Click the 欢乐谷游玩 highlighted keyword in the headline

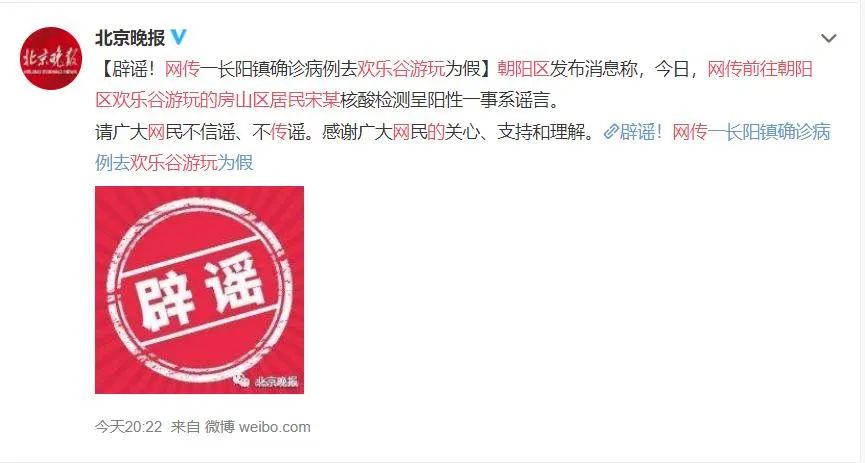tap(401, 69)
